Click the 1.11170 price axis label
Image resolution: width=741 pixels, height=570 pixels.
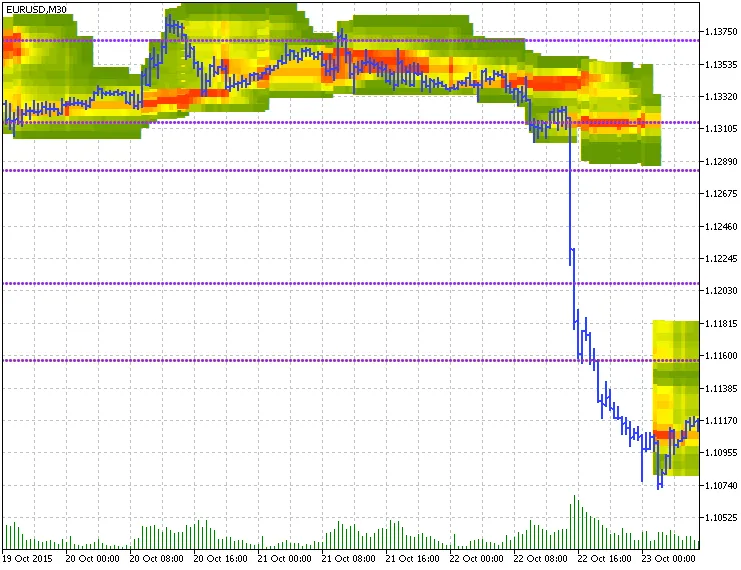click(720, 421)
